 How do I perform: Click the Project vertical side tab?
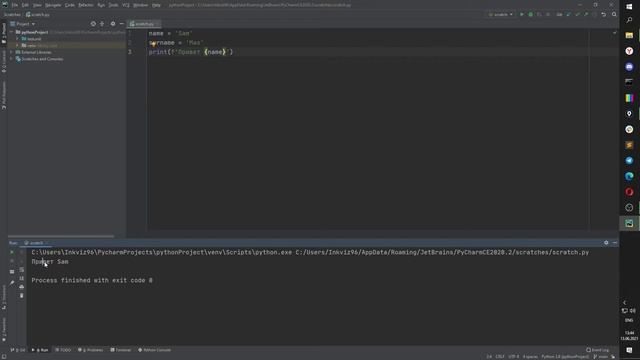[x=4, y=33]
